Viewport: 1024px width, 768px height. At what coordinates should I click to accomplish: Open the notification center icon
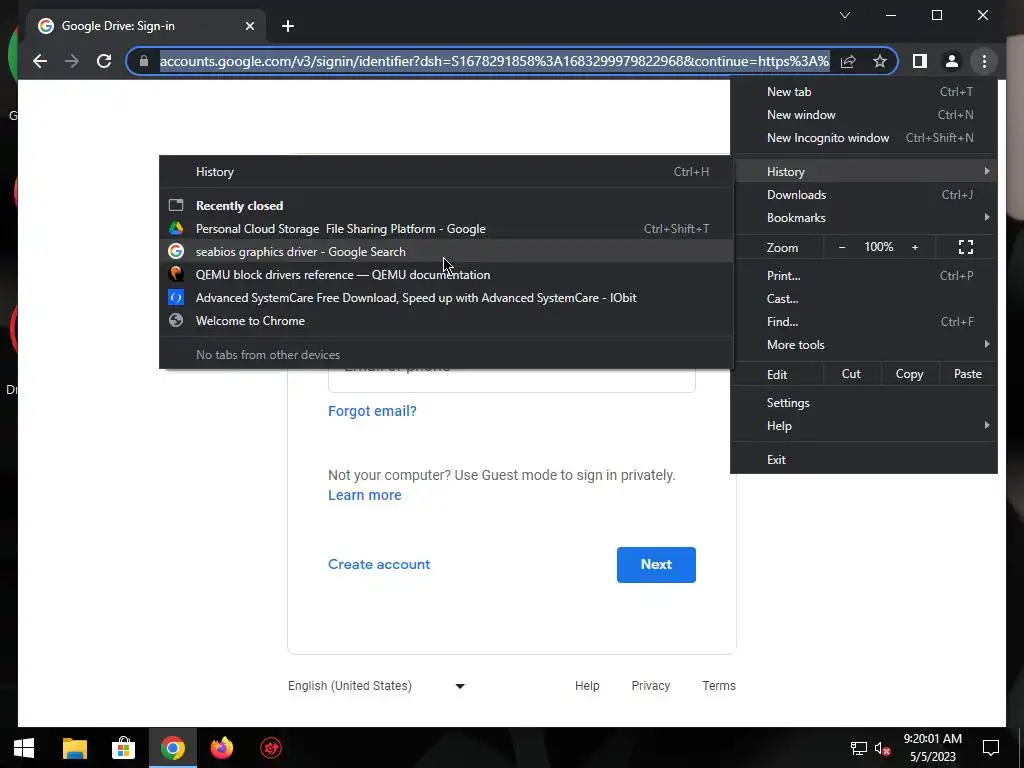click(991, 748)
